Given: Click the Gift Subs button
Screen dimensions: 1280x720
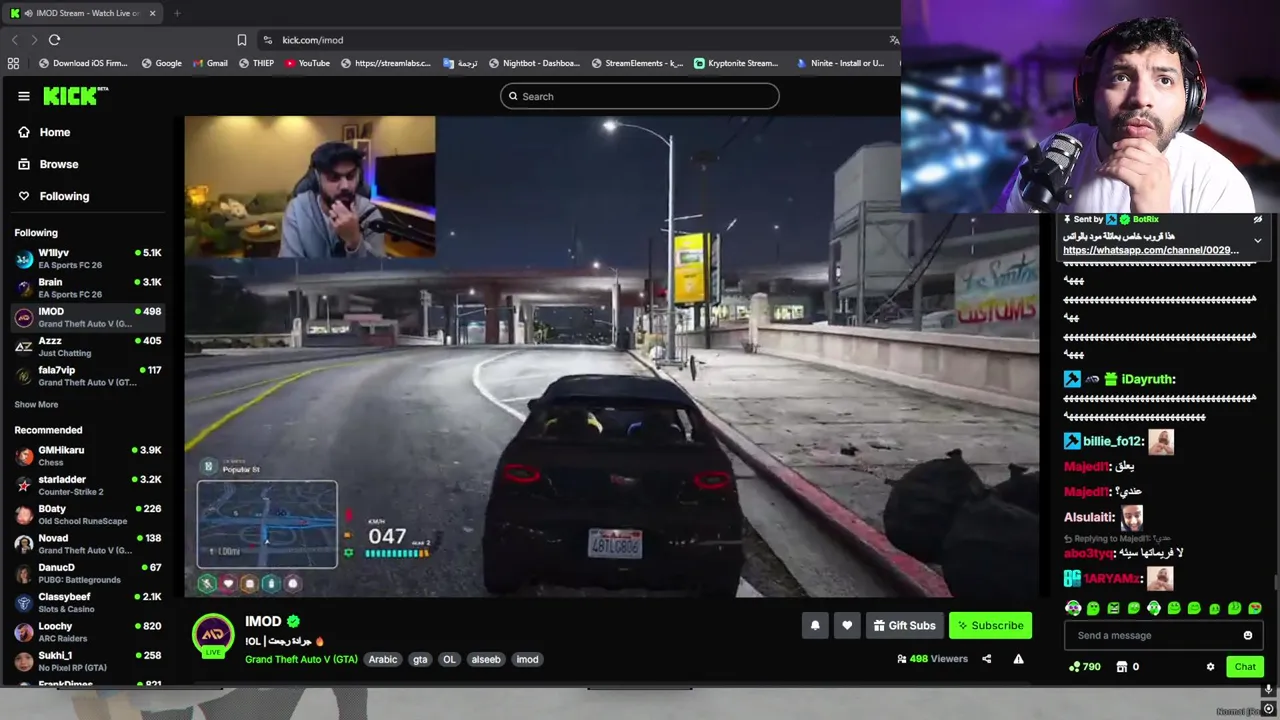Looking at the screenshot, I should (x=904, y=626).
